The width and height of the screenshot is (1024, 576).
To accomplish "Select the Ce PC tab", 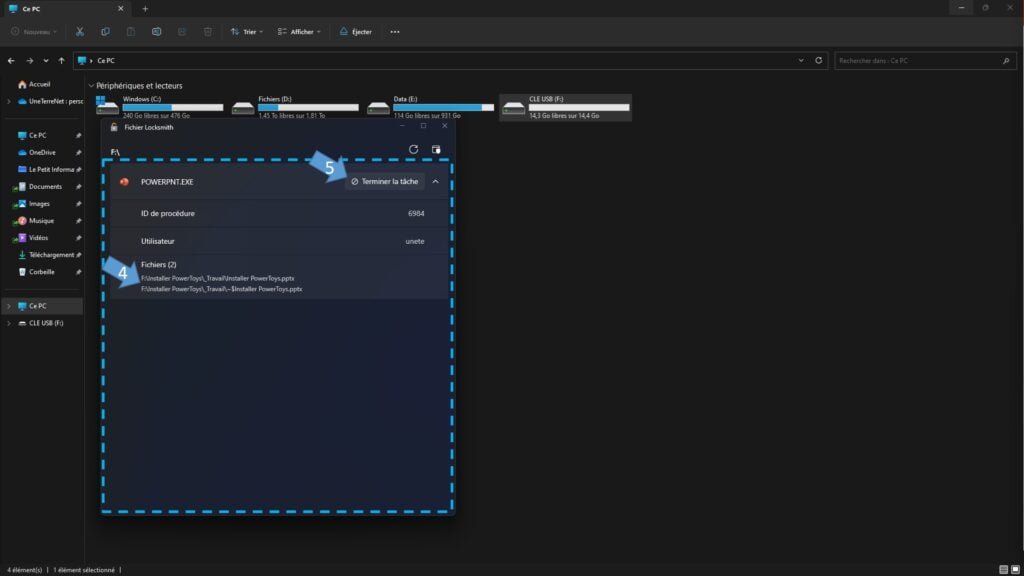I will coord(65,8).
